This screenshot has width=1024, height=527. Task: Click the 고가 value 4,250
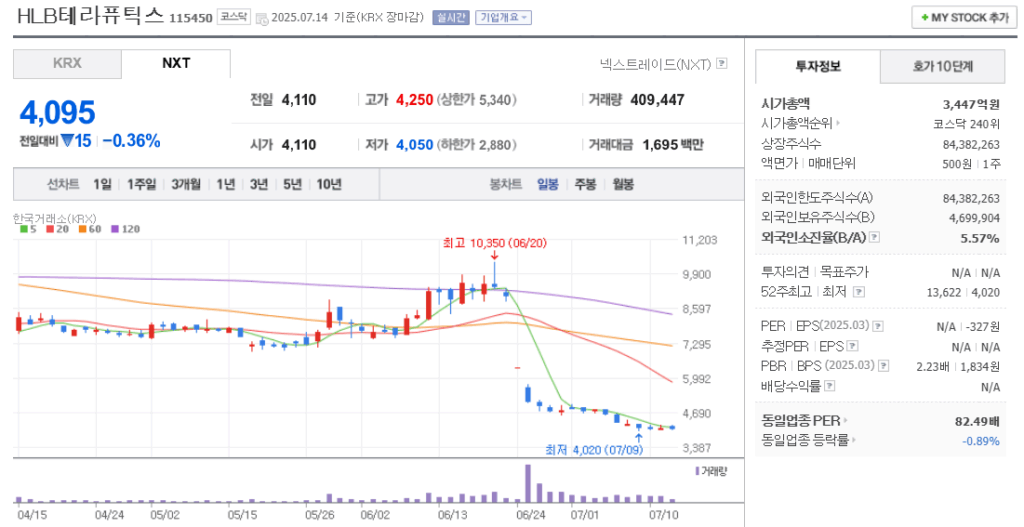pos(415,100)
